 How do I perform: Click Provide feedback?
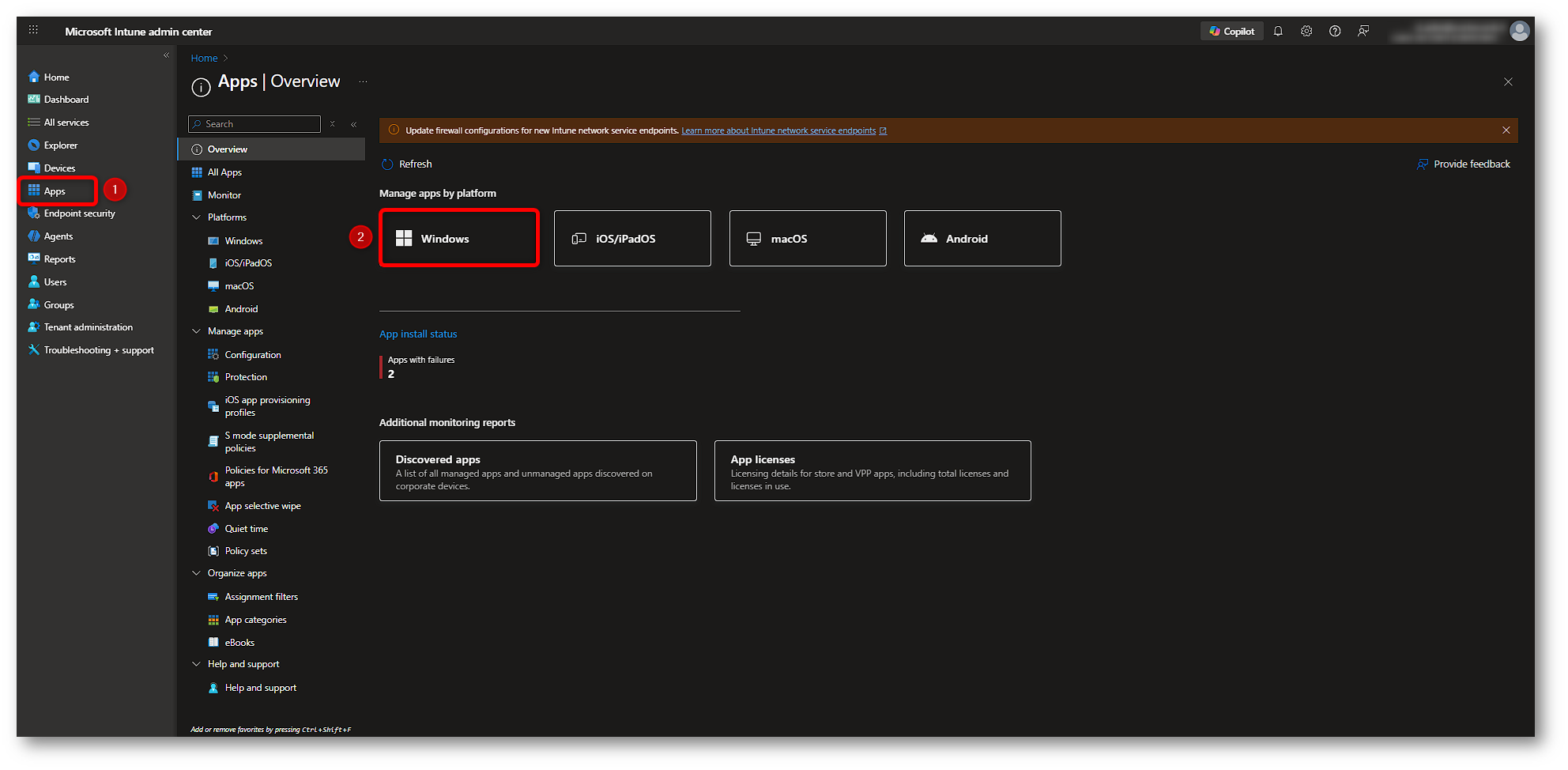(x=1463, y=164)
